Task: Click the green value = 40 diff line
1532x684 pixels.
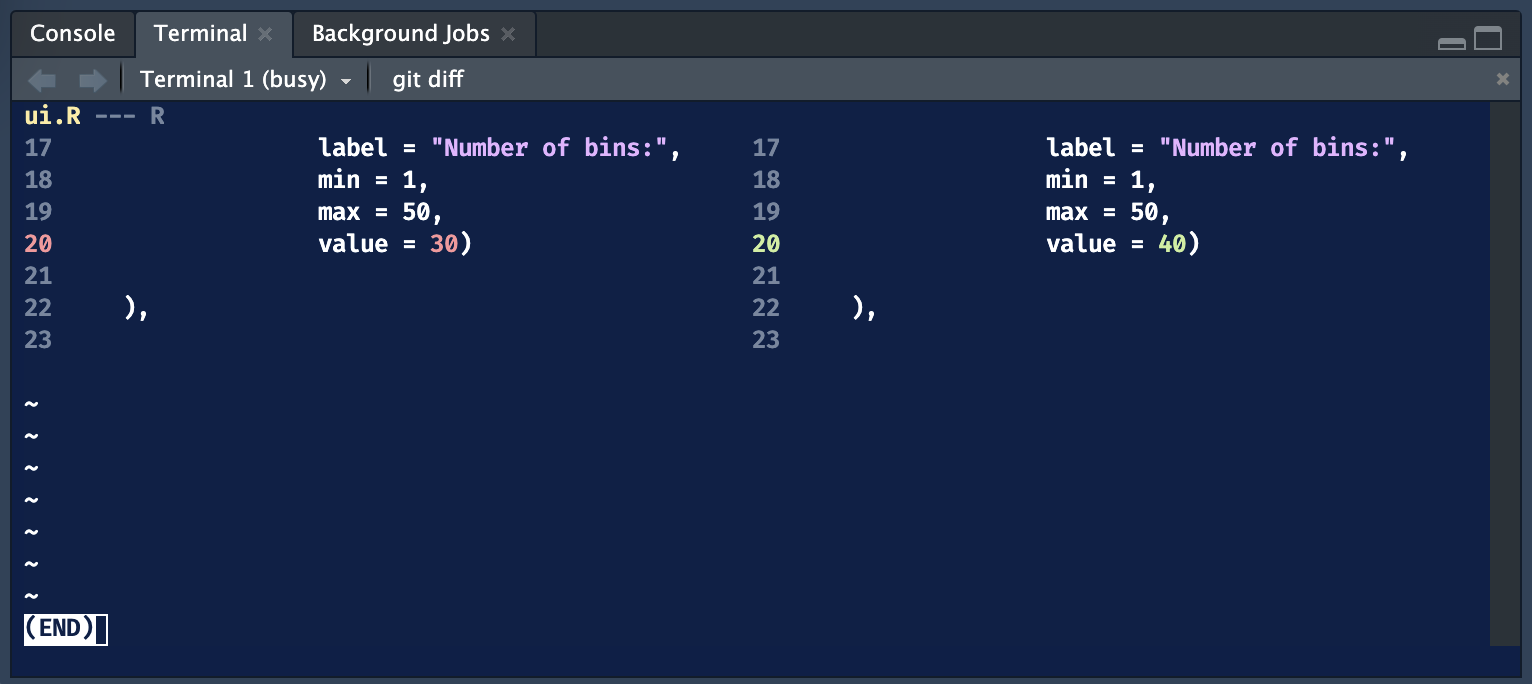Action: tap(1122, 243)
